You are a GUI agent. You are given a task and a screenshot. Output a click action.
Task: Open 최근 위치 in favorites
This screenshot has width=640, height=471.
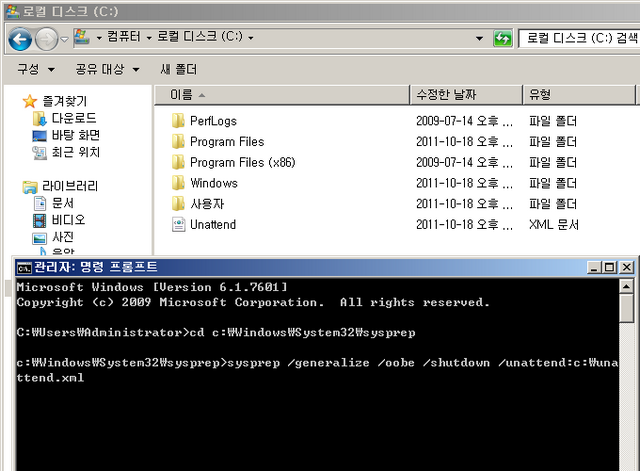pos(76,152)
